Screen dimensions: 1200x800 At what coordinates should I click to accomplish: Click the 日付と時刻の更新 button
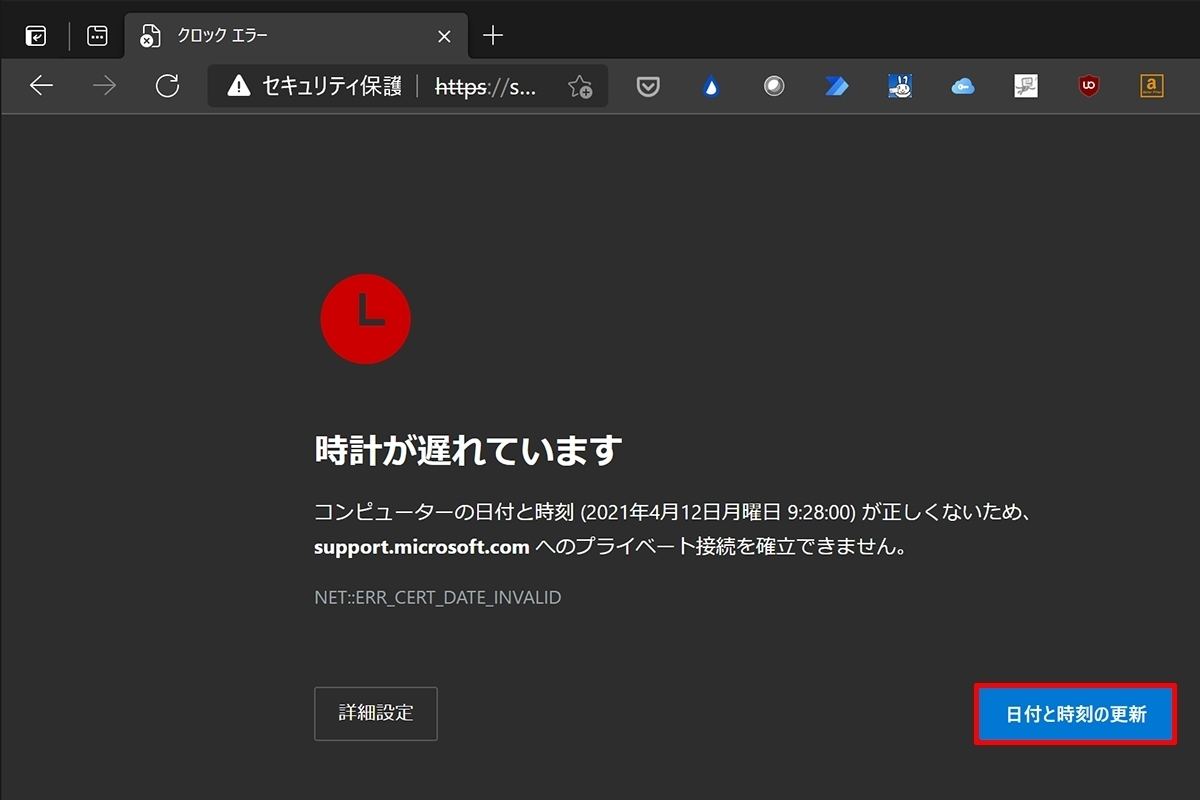[1075, 714]
